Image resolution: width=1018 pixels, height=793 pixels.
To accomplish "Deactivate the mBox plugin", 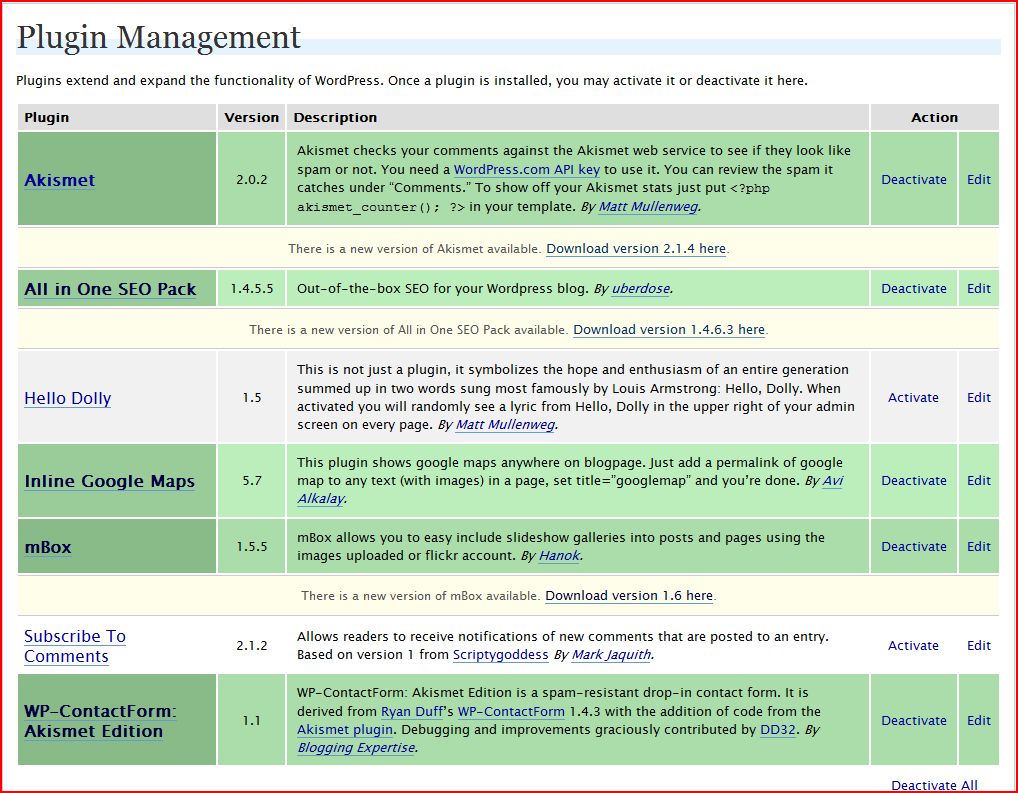I will [x=913, y=547].
